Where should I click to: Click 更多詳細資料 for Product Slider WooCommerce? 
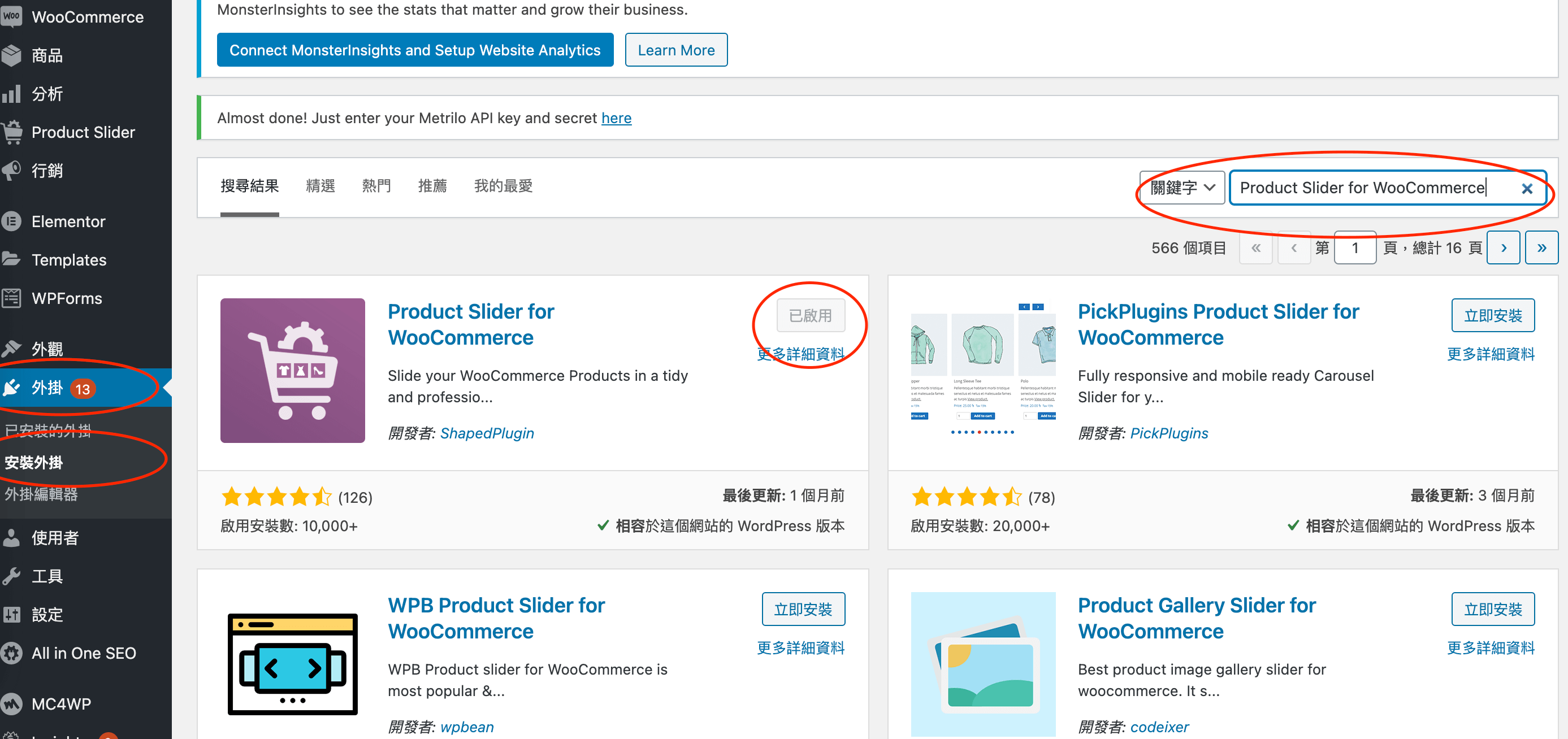coord(799,352)
